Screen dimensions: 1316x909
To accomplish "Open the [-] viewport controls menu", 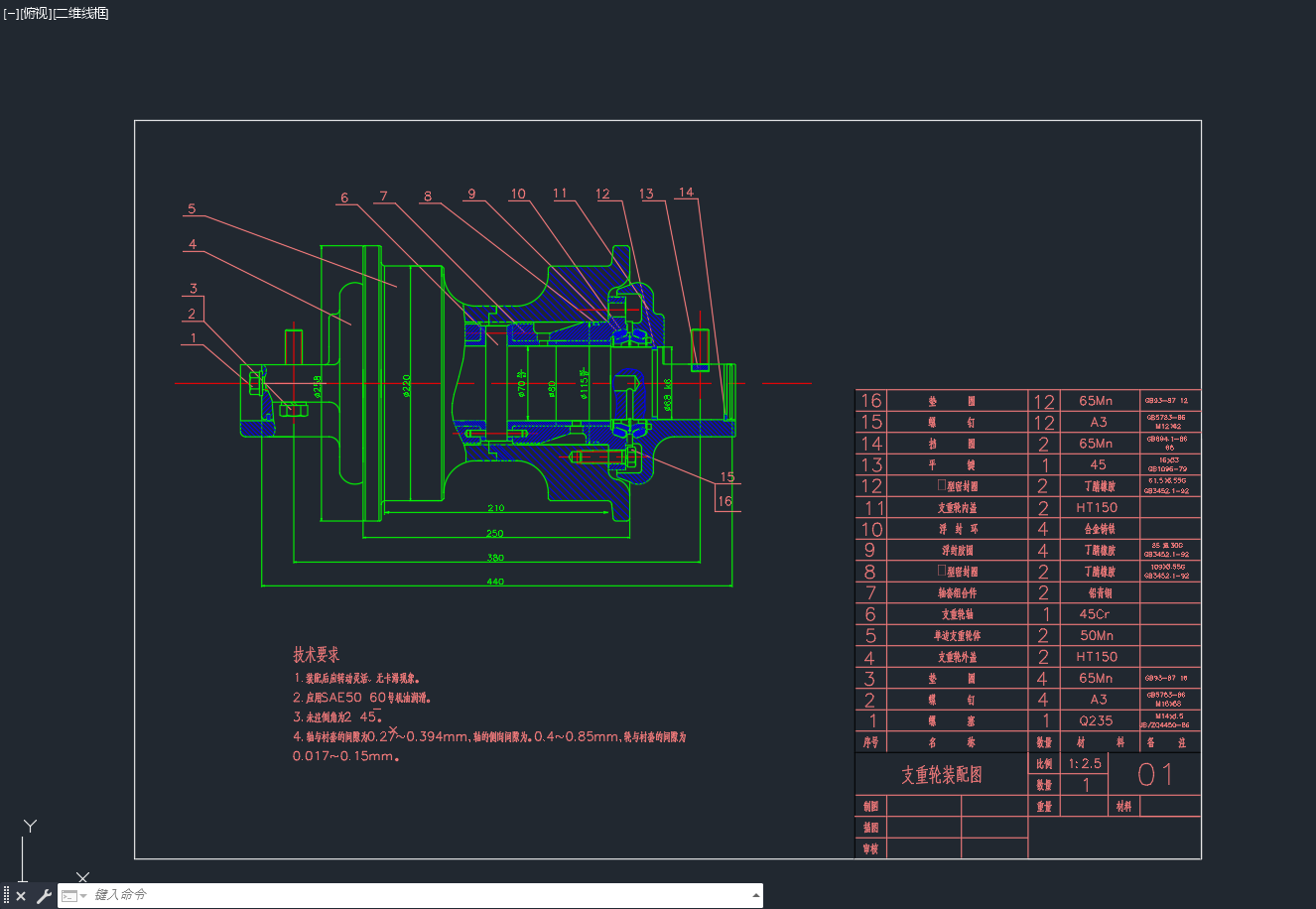I will click(x=11, y=13).
